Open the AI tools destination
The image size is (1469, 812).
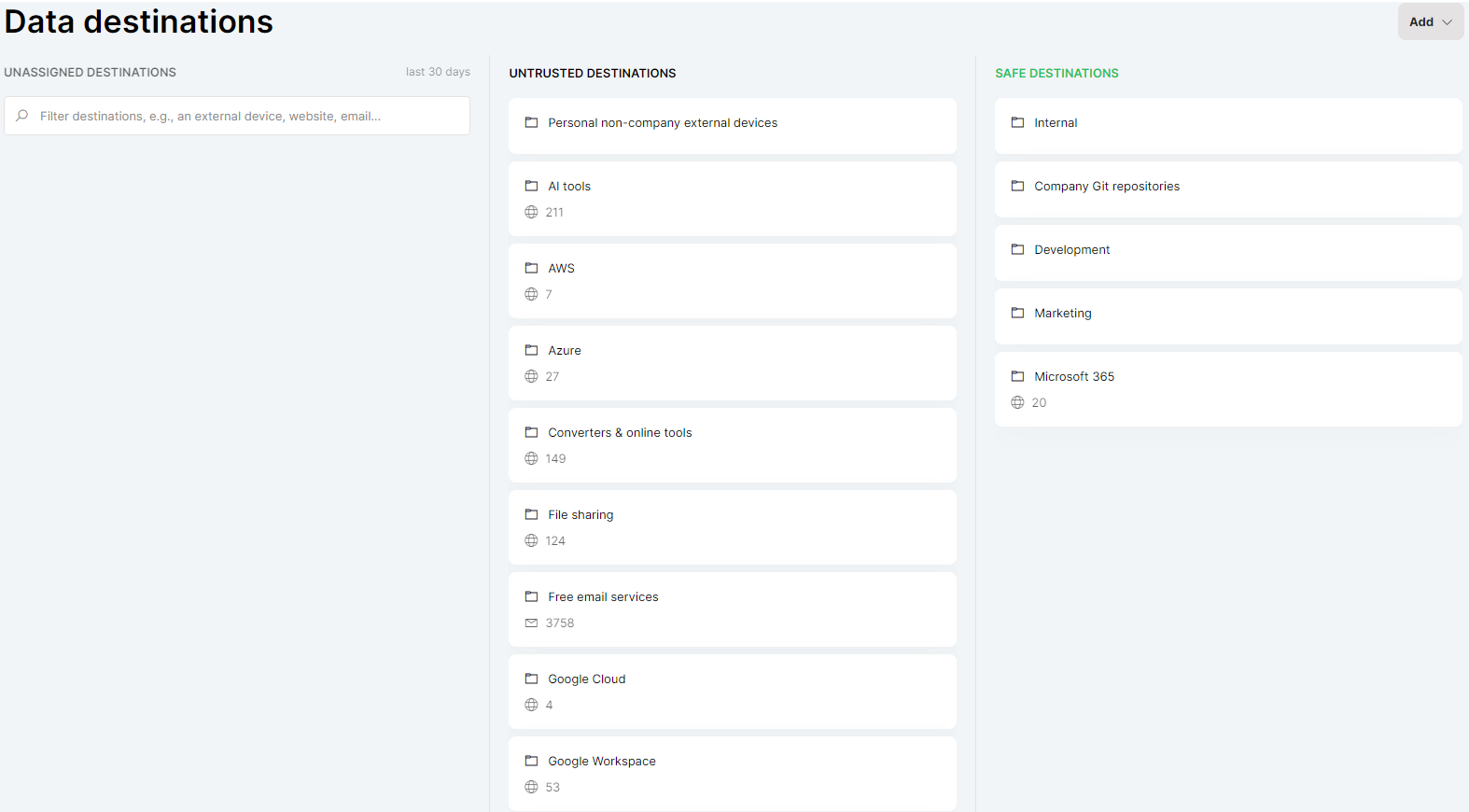733,199
